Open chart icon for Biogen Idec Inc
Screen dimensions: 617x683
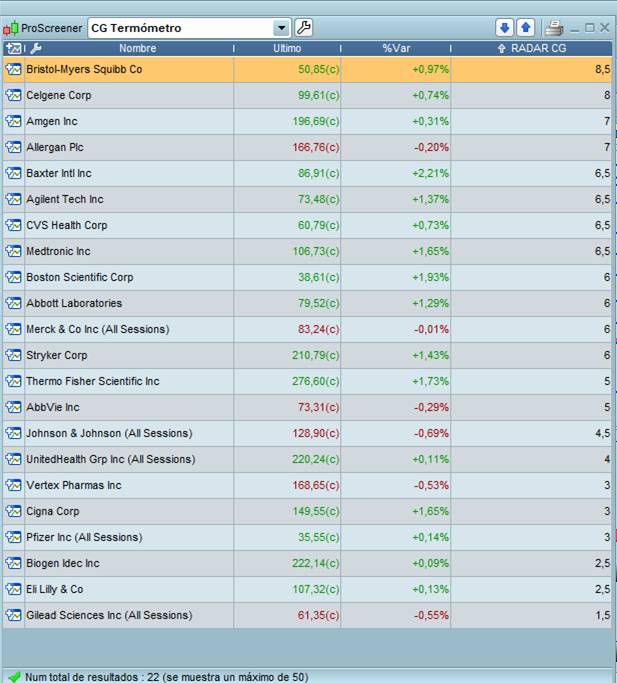(x=14, y=563)
